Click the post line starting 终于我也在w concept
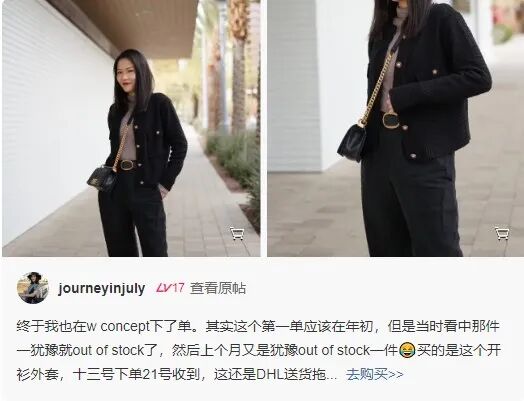The image size is (524, 401). coord(258,326)
